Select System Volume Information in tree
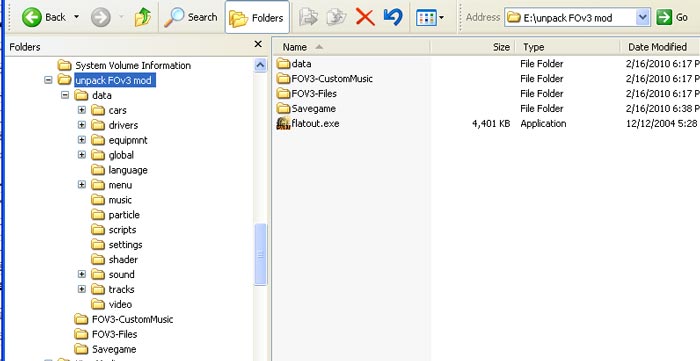The image size is (700, 361). tap(133, 66)
